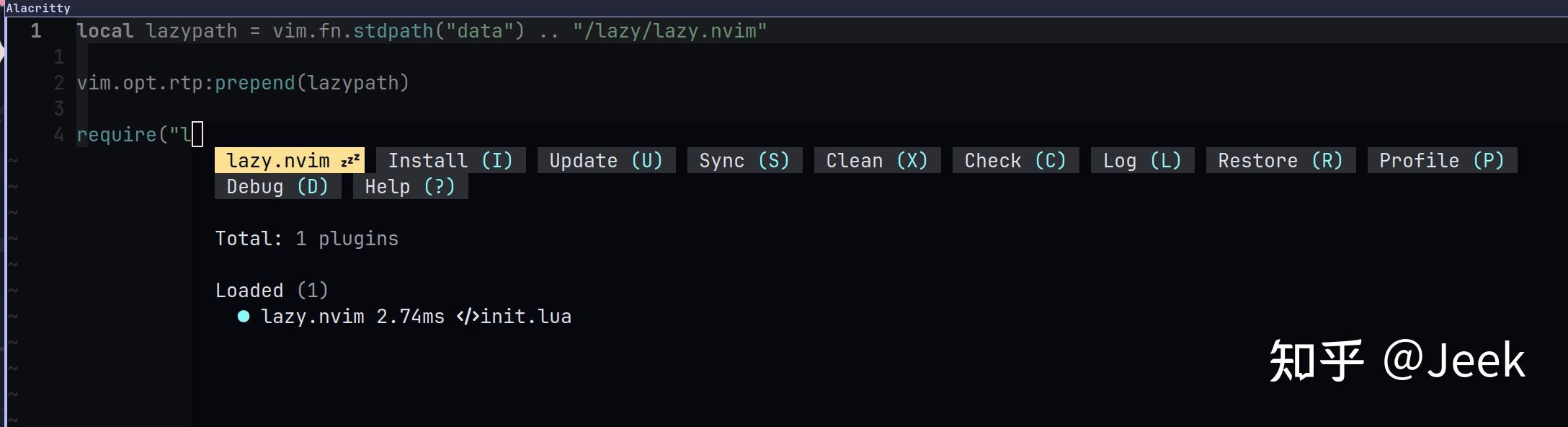Click the vim.opt.rtp:prepend(lazypath) line

(243, 83)
